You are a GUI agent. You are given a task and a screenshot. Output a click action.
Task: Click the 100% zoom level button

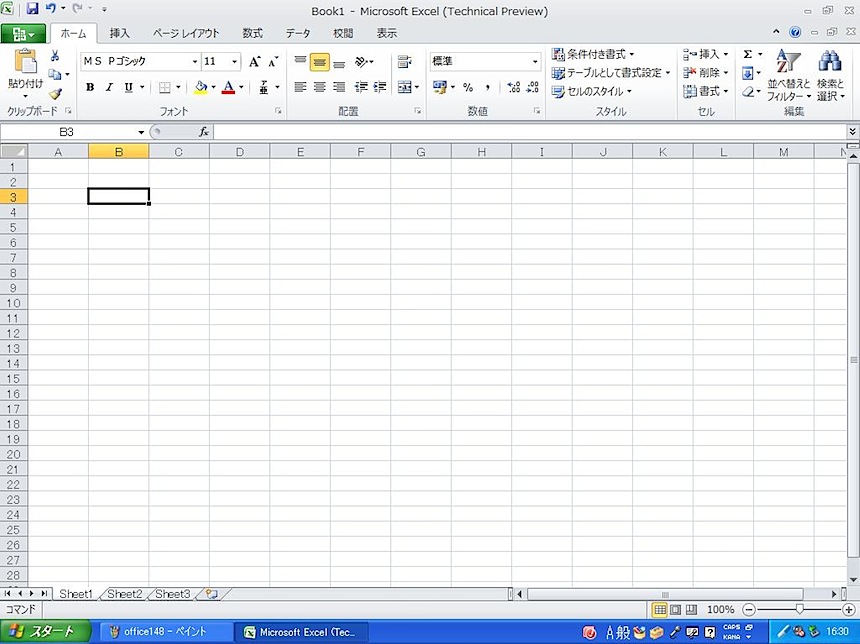click(x=721, y=610)
